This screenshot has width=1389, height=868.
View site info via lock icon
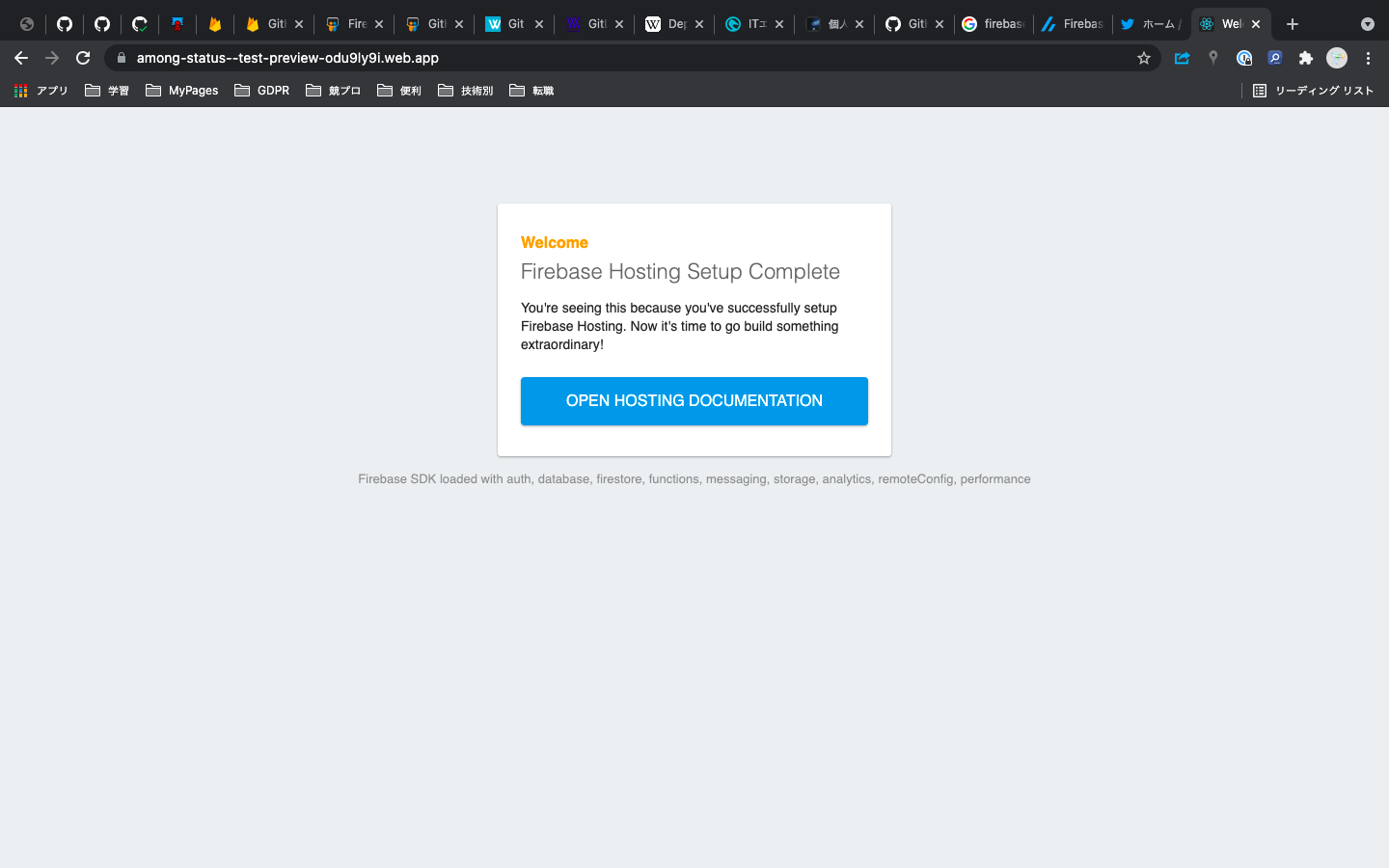(x=122, y=58)
